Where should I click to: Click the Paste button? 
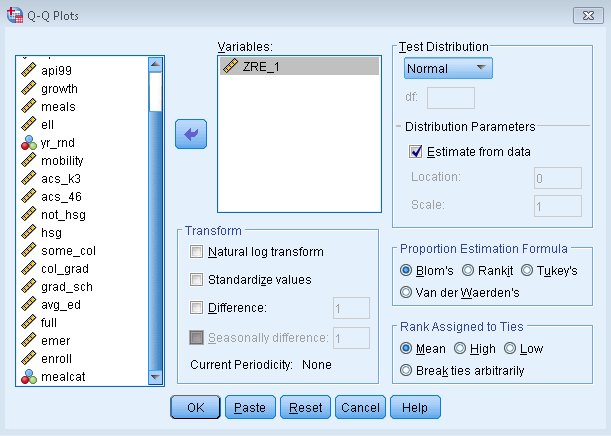point(250,407)
